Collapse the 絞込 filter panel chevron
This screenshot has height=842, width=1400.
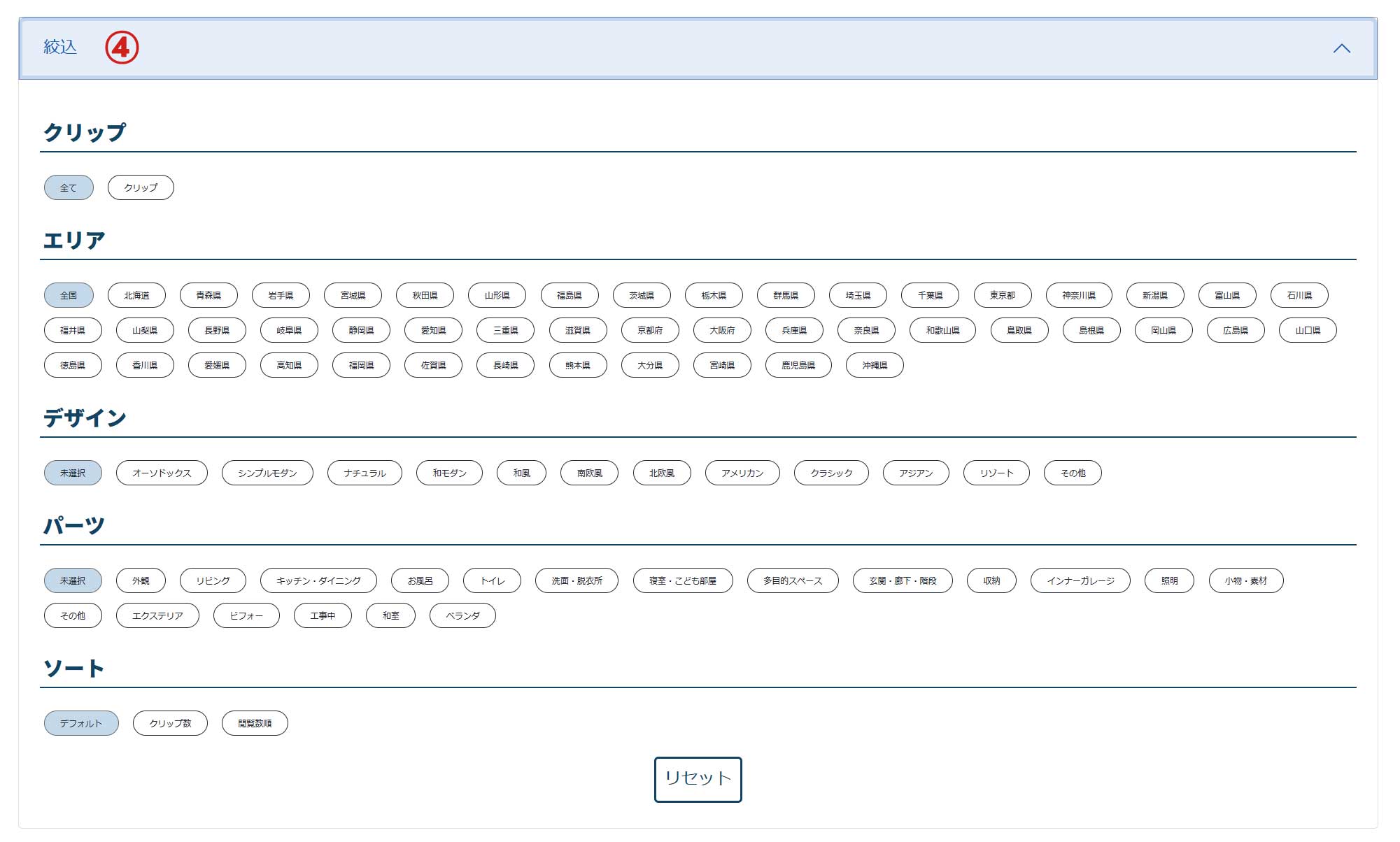[1341, 48]
